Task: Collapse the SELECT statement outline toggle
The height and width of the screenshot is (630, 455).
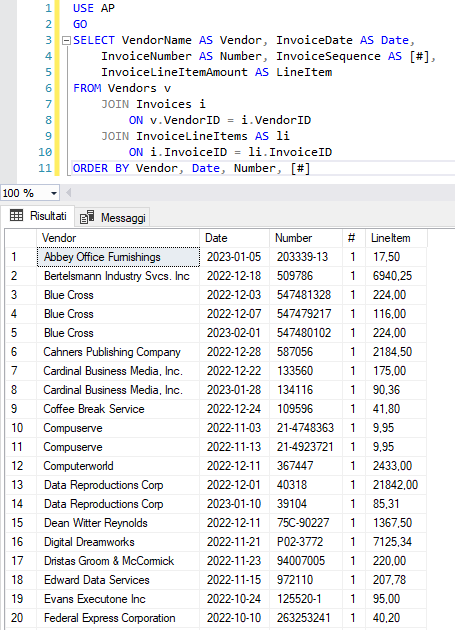Action: point(66,41)
